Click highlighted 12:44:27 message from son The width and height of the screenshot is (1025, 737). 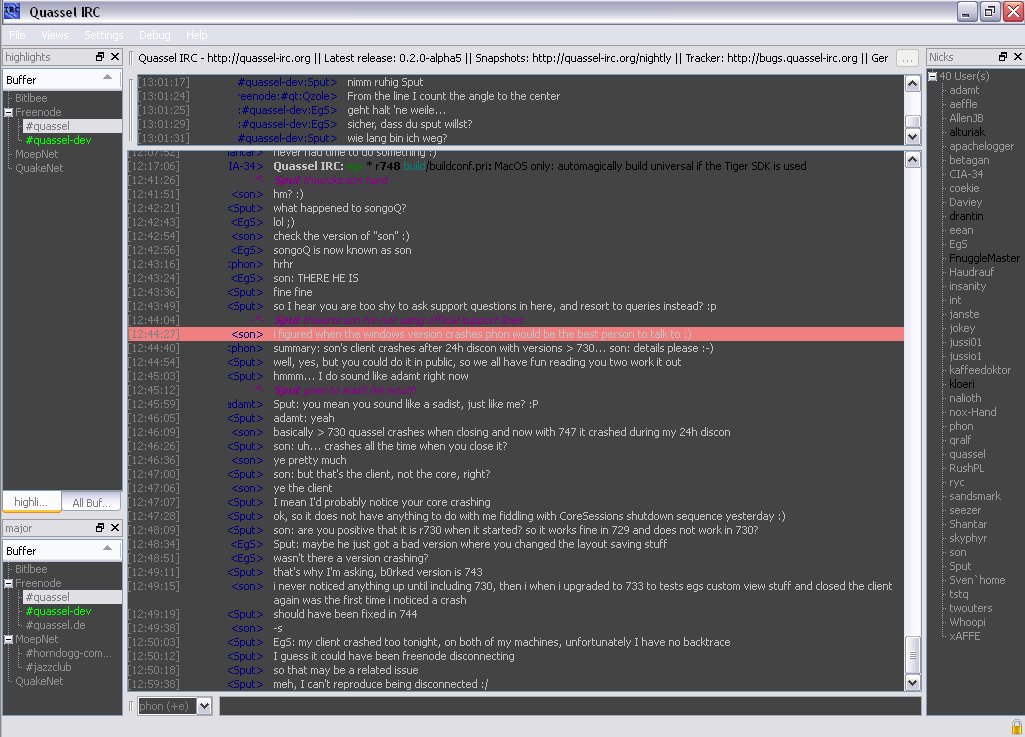(516, 334)
